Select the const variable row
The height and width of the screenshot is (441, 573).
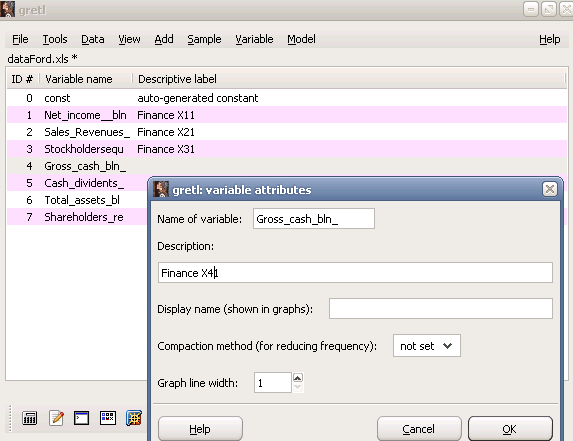[286, 98]
